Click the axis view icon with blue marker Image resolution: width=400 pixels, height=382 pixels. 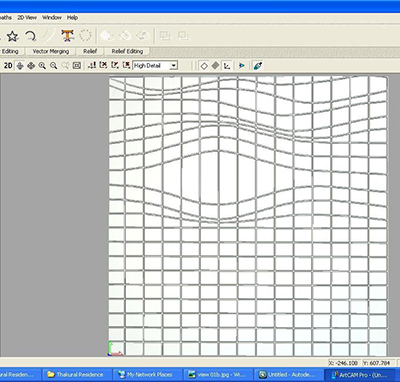coord(92,65)
